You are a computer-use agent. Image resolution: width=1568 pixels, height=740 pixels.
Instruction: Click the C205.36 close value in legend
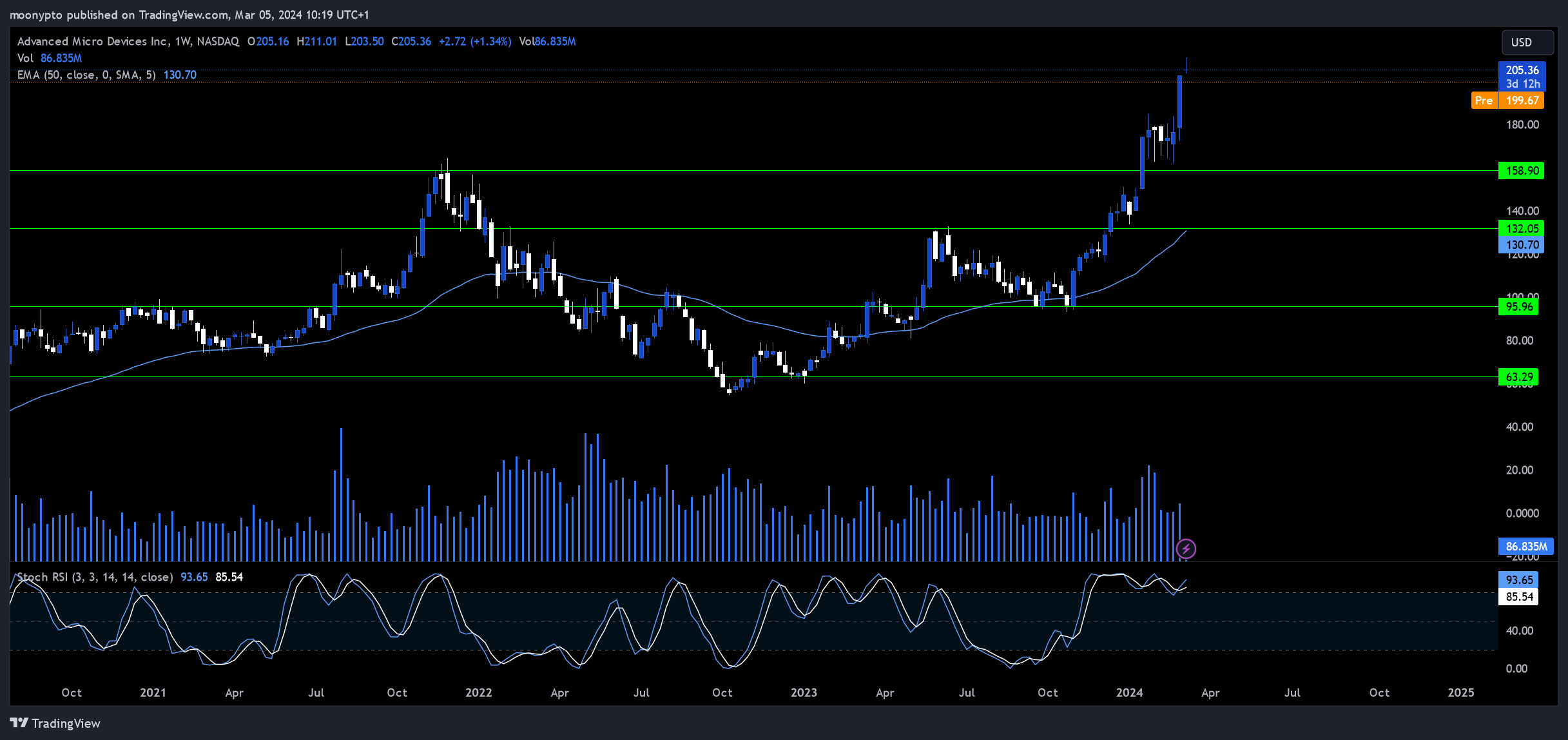pos(411,41)
